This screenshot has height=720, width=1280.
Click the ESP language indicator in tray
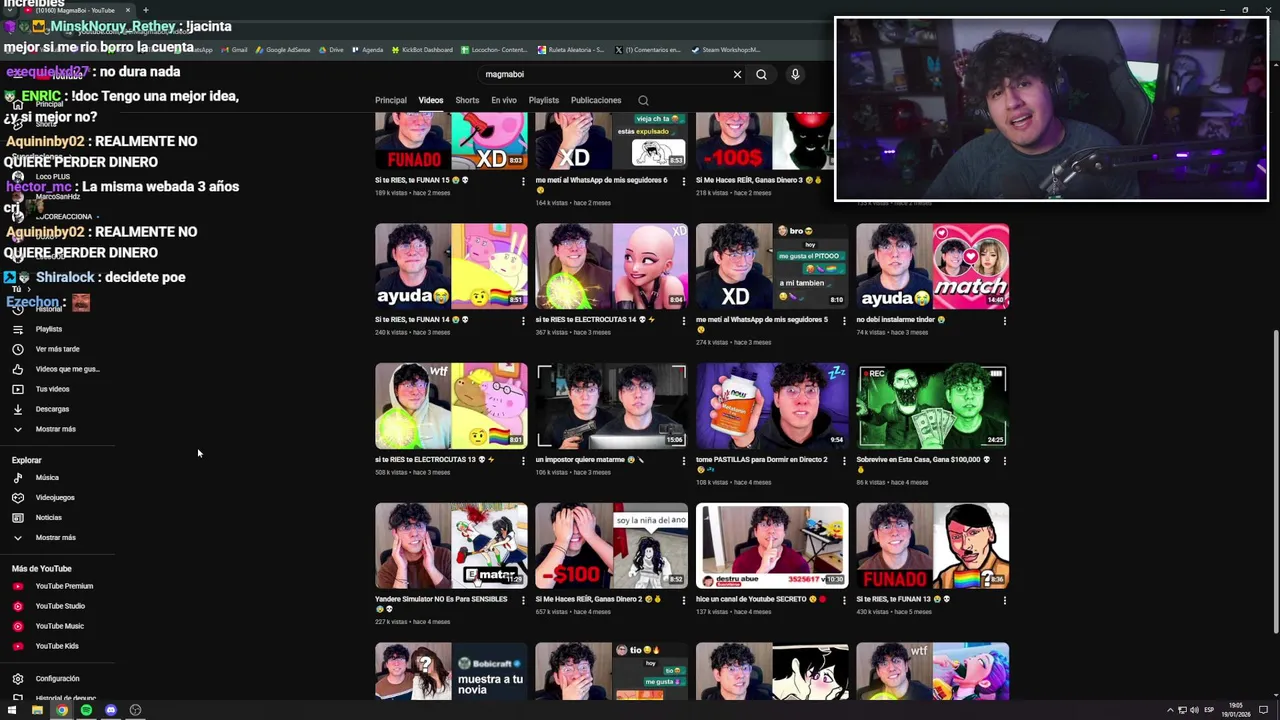click(x=1208, y=710)
